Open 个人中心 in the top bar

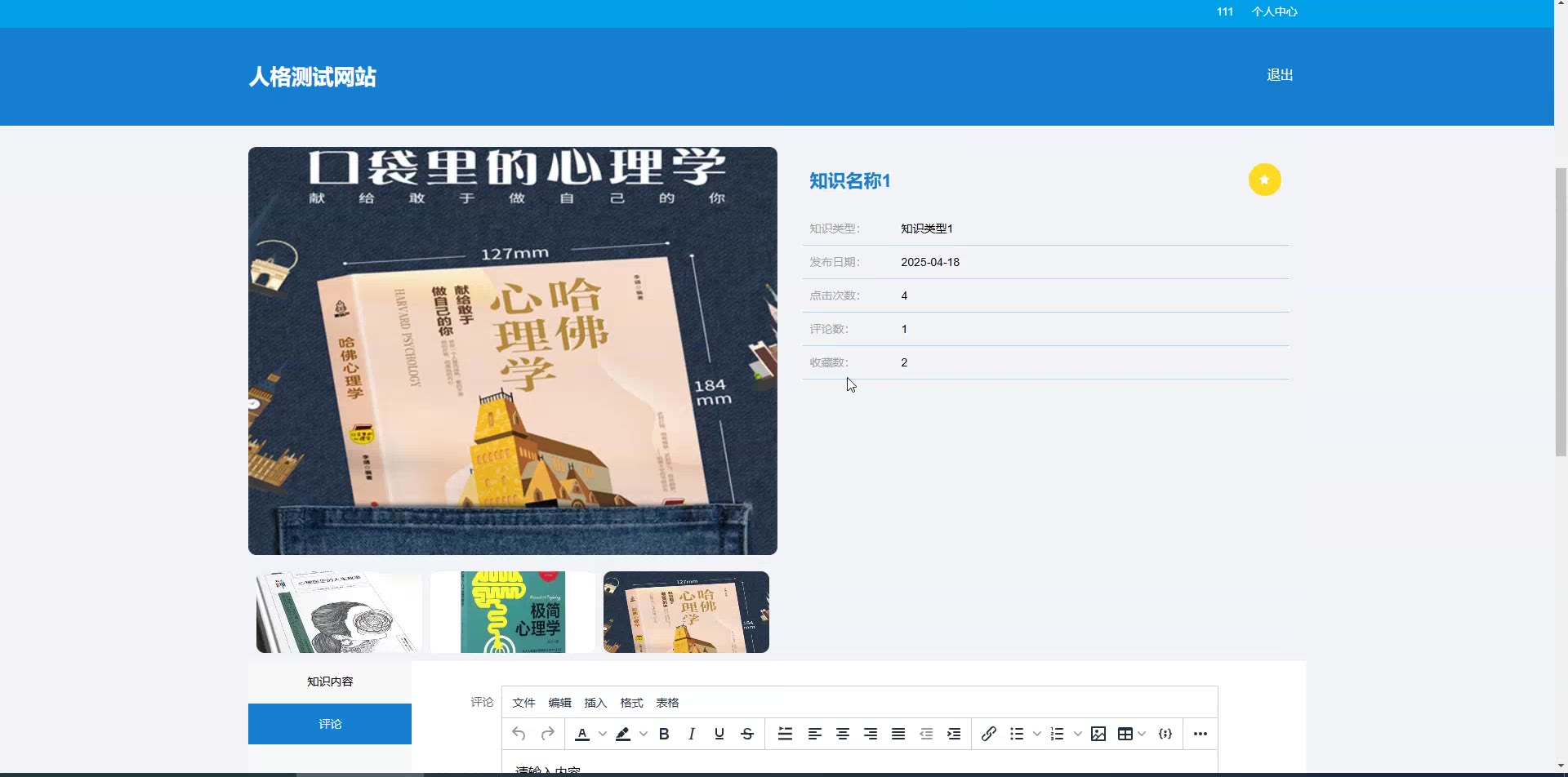(1274, 11)
